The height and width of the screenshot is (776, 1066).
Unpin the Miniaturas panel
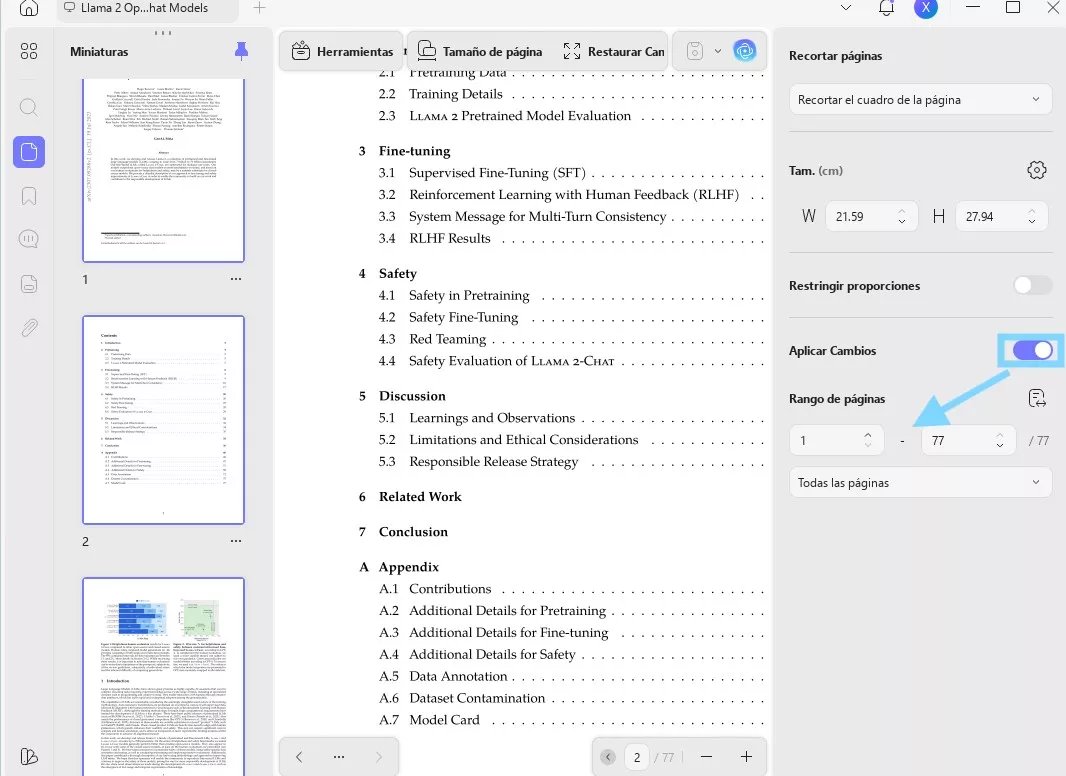tap(241, 51)
